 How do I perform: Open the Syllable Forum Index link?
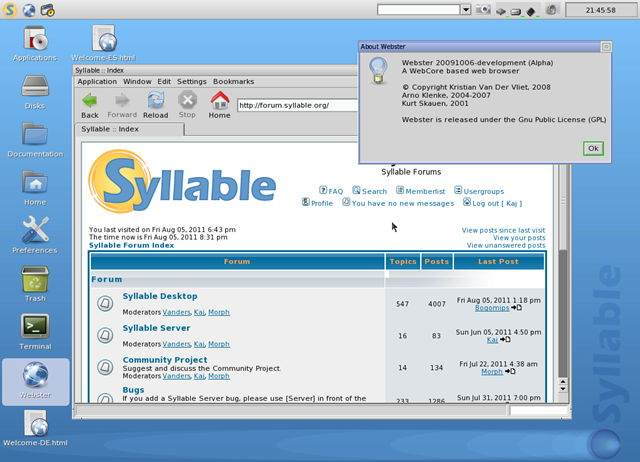click(x=131, y=245)
